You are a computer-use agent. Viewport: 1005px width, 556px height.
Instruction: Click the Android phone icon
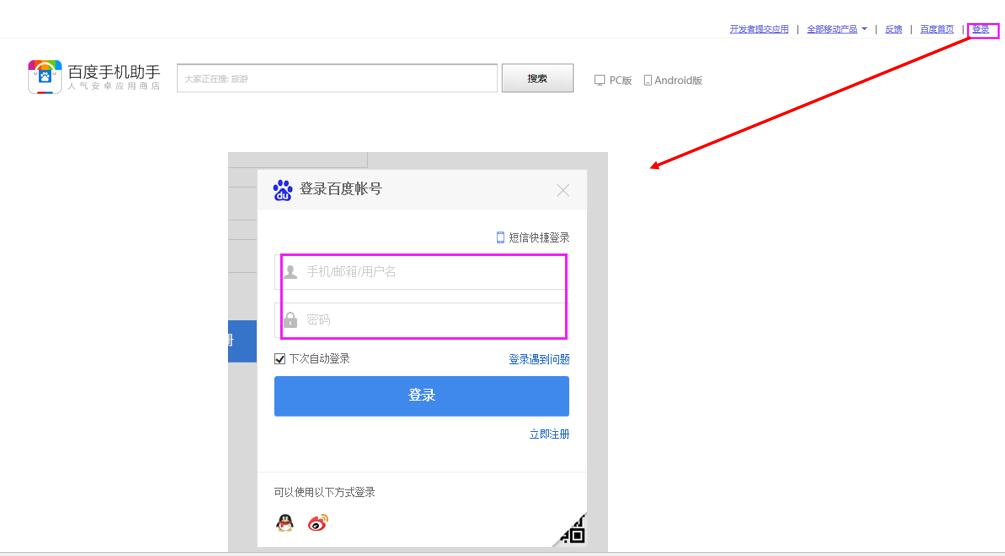point(647,80)
